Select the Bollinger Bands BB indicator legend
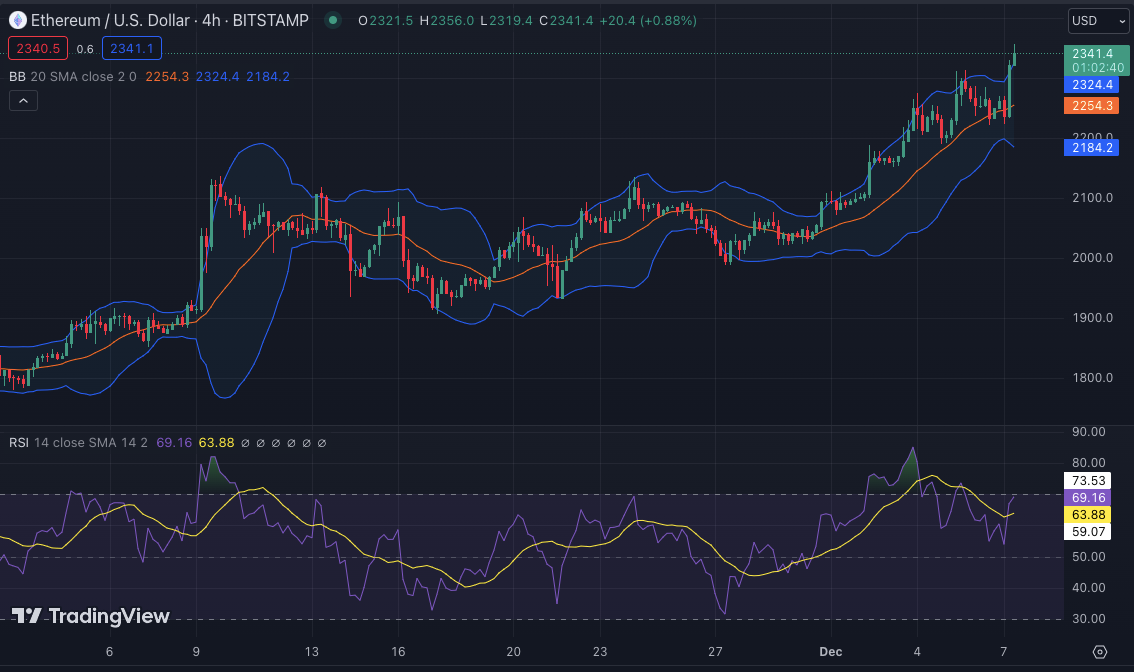Viewport: 1134px width, 672px height. 18,76
